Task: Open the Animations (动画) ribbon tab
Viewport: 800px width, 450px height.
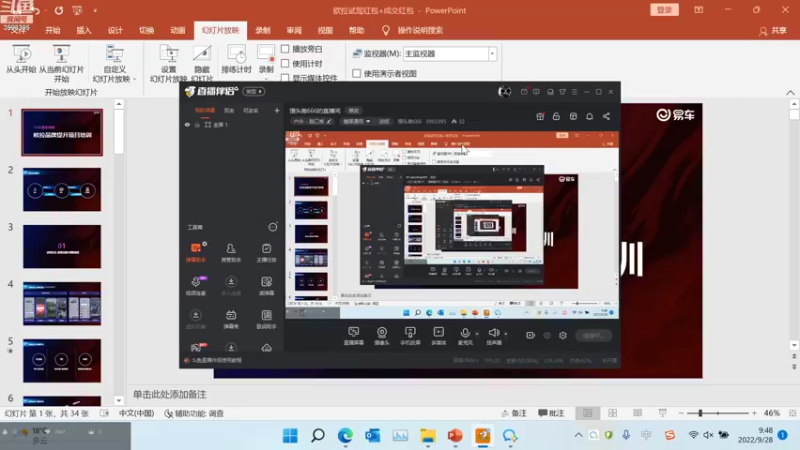Action: 178,30
